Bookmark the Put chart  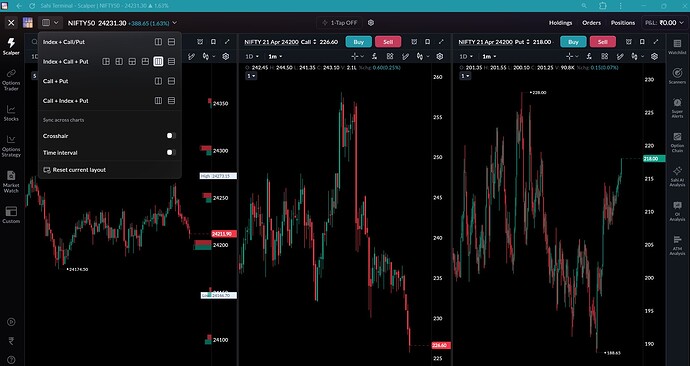click(642, 42)
